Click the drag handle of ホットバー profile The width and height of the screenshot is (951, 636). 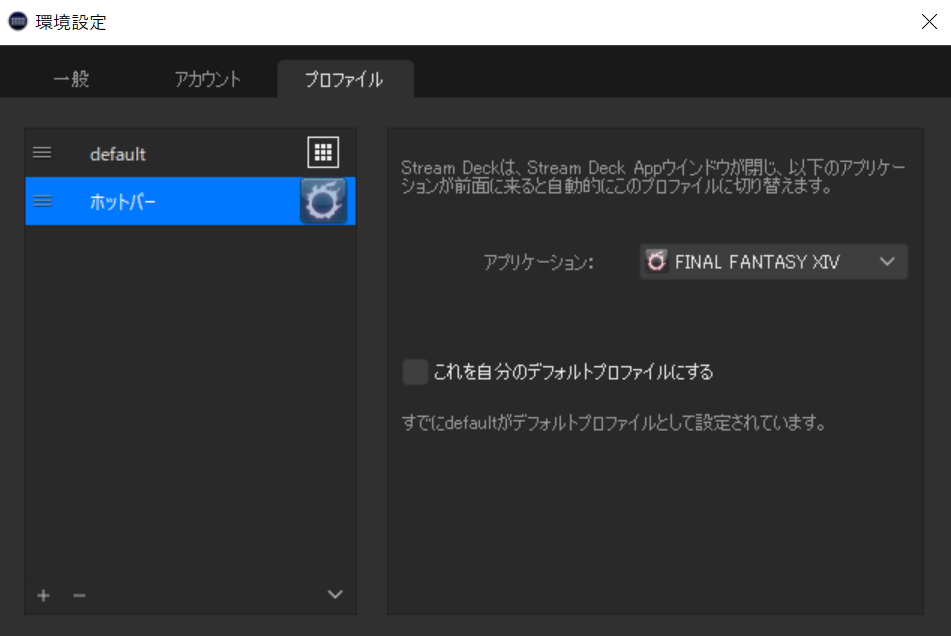click(42, 201)
